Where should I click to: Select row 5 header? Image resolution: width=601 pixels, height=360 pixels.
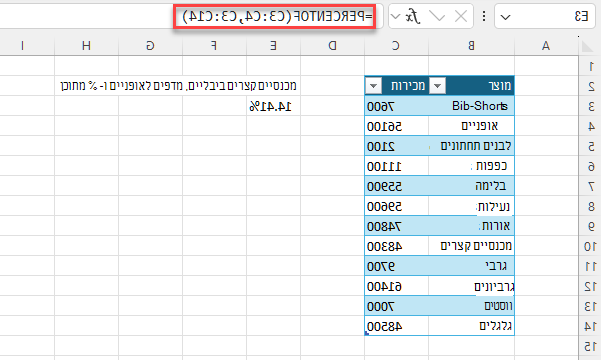590,146
